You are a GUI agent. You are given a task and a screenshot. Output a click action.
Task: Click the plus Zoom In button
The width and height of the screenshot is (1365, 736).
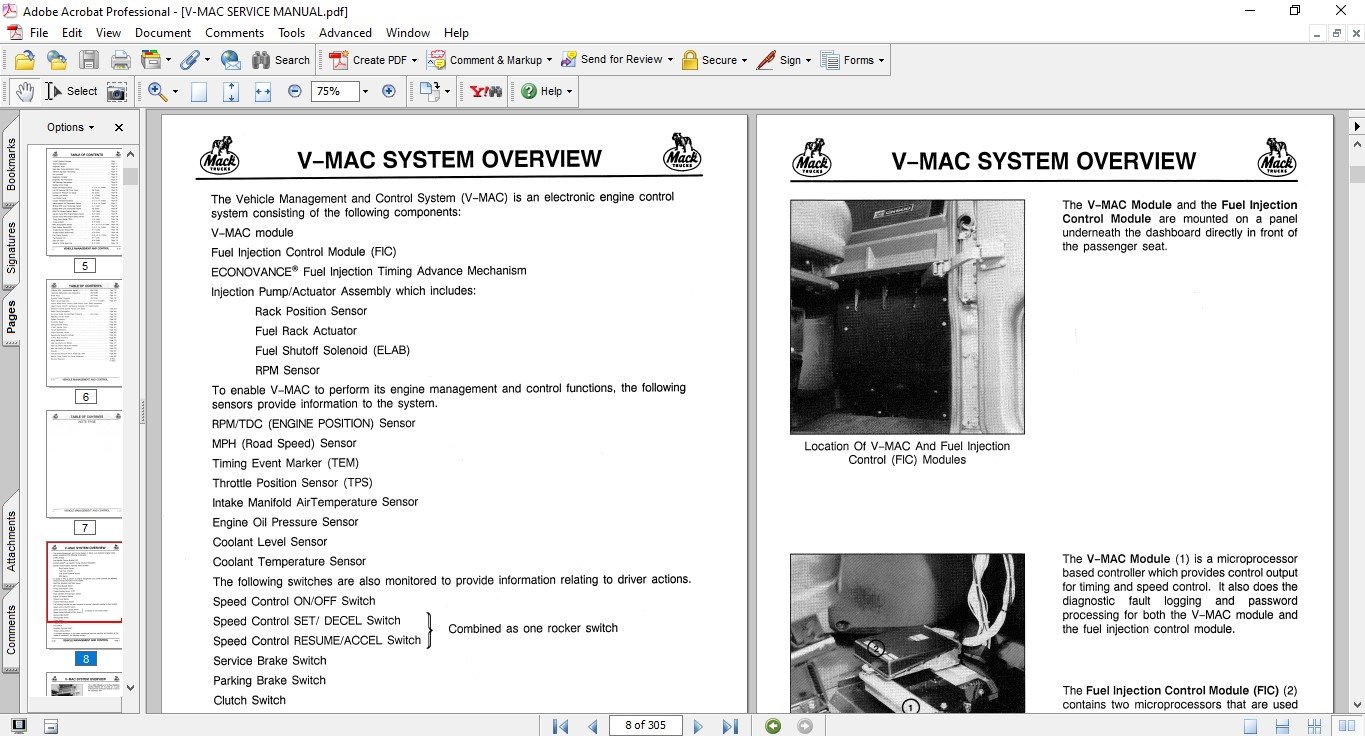(x=389, y=91)
